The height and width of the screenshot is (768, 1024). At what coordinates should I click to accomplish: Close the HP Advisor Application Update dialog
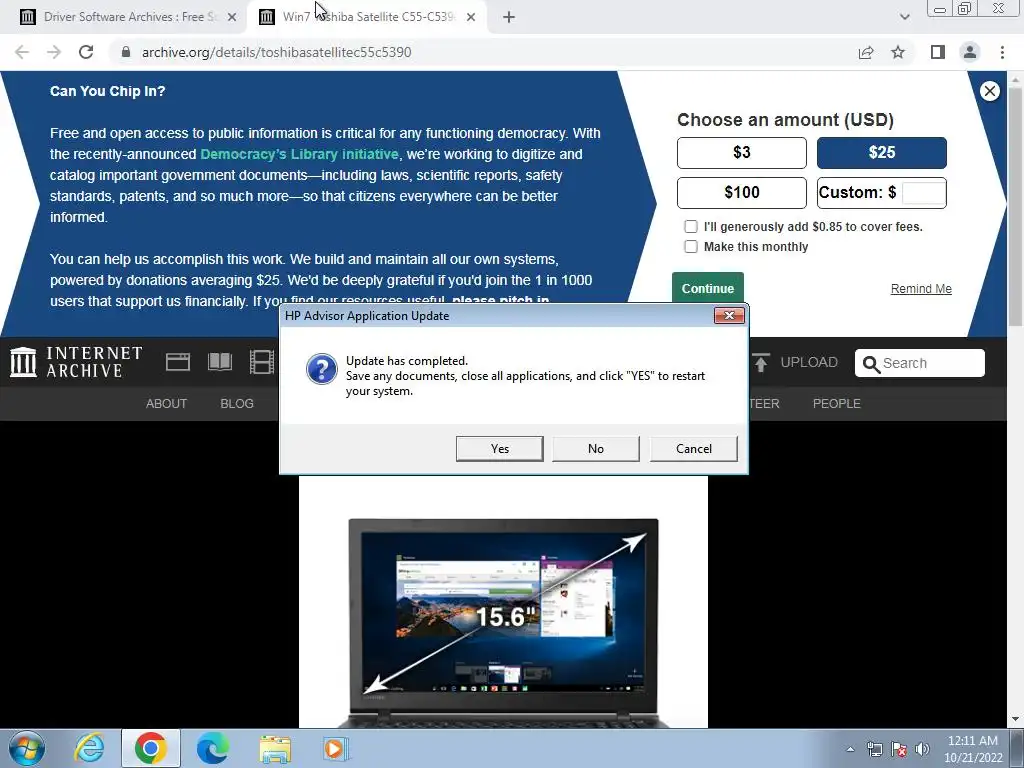[x=729, y=316]
